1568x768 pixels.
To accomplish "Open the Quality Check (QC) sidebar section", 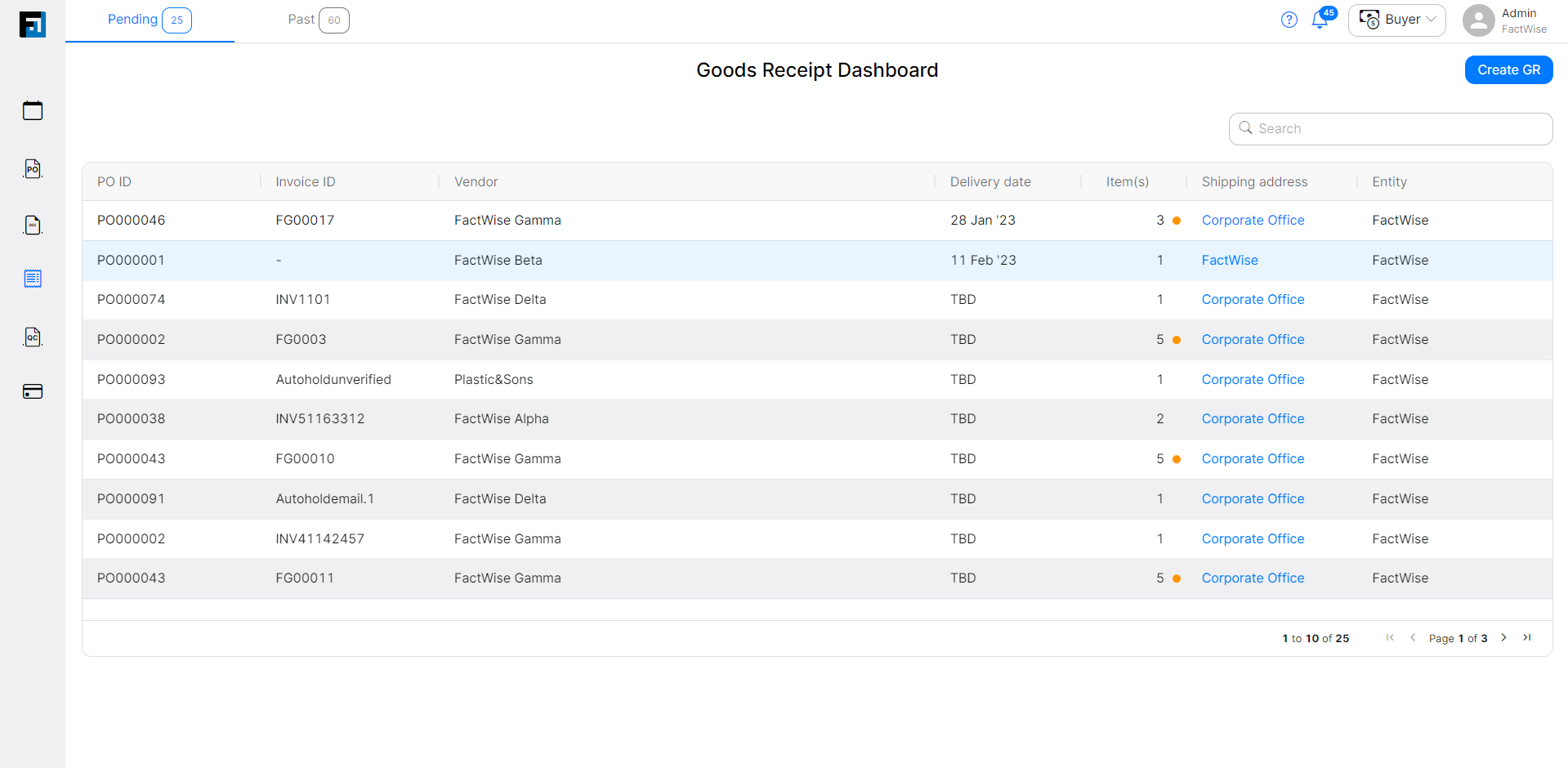I will [x=33, y=337].
